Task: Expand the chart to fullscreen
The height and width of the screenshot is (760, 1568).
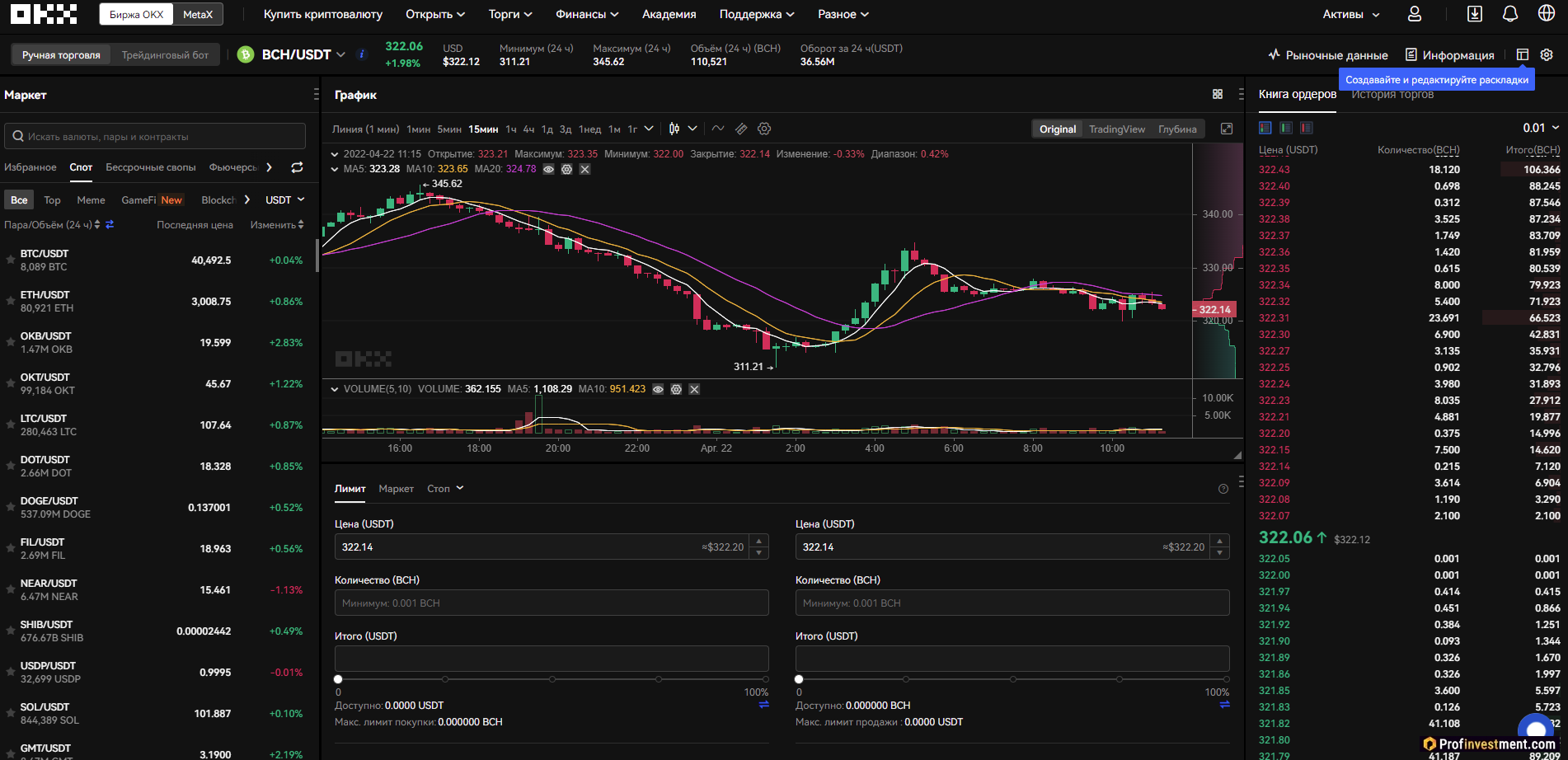Action: point(1227,129)
